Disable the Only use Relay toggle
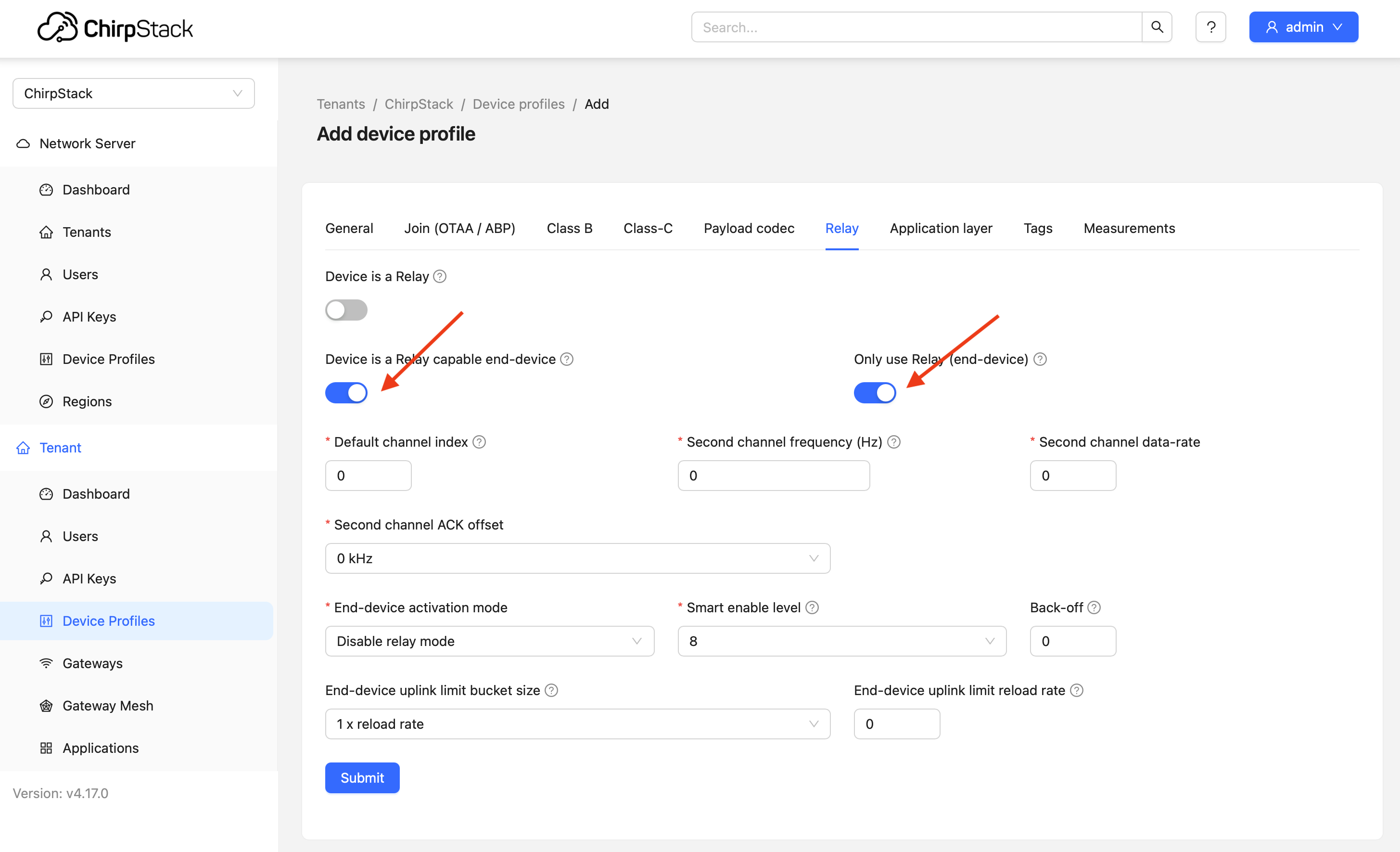The width and height of the screenshot is (1400, 852). [875, 393]
